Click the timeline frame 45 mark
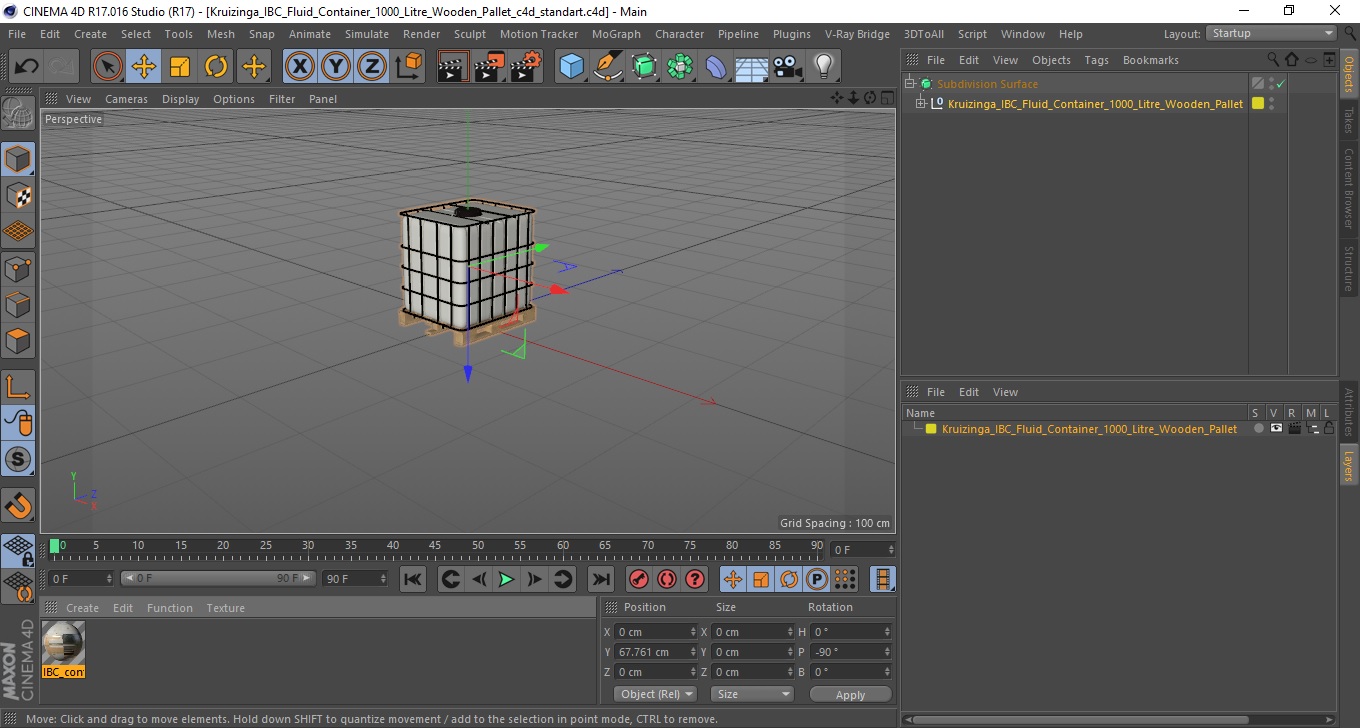1360x728 pixels. pyautogui.click(x=435, y=547)
